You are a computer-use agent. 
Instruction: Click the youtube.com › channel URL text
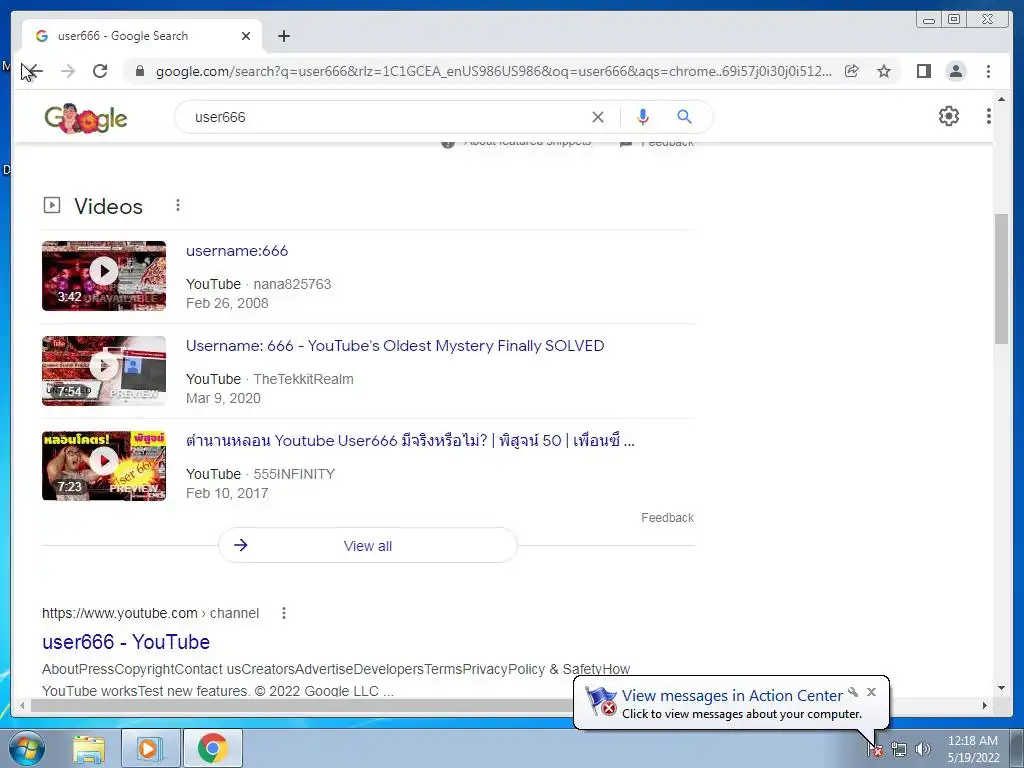tap(150, 613)
